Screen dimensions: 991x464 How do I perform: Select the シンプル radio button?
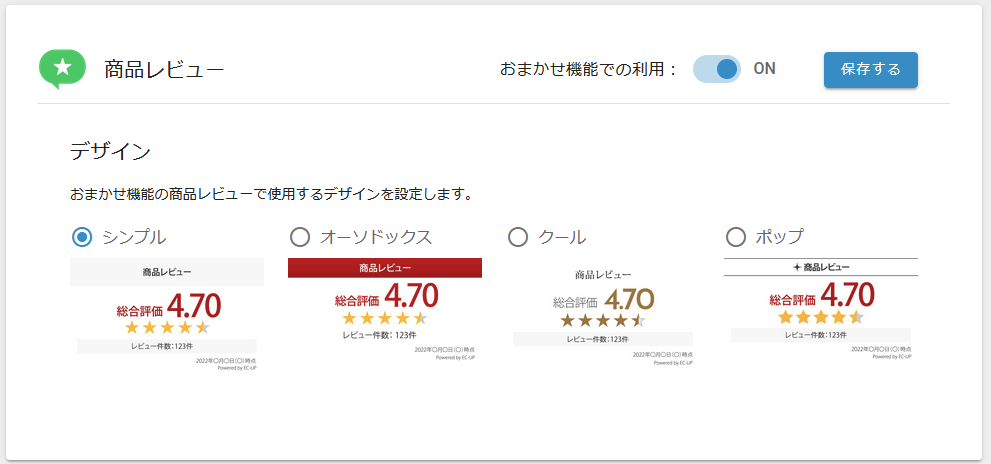click(83, 237)
